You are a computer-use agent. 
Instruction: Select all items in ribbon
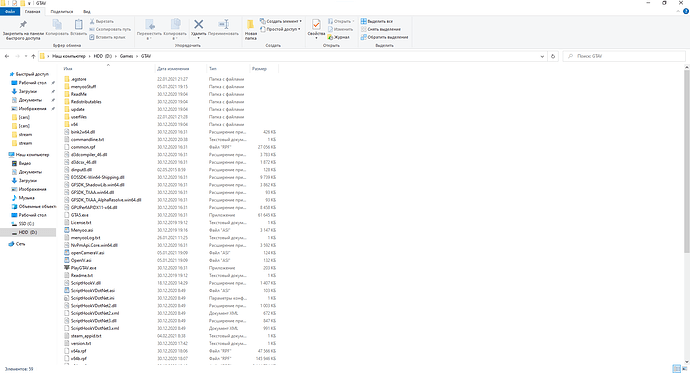(x=377, y=21)
